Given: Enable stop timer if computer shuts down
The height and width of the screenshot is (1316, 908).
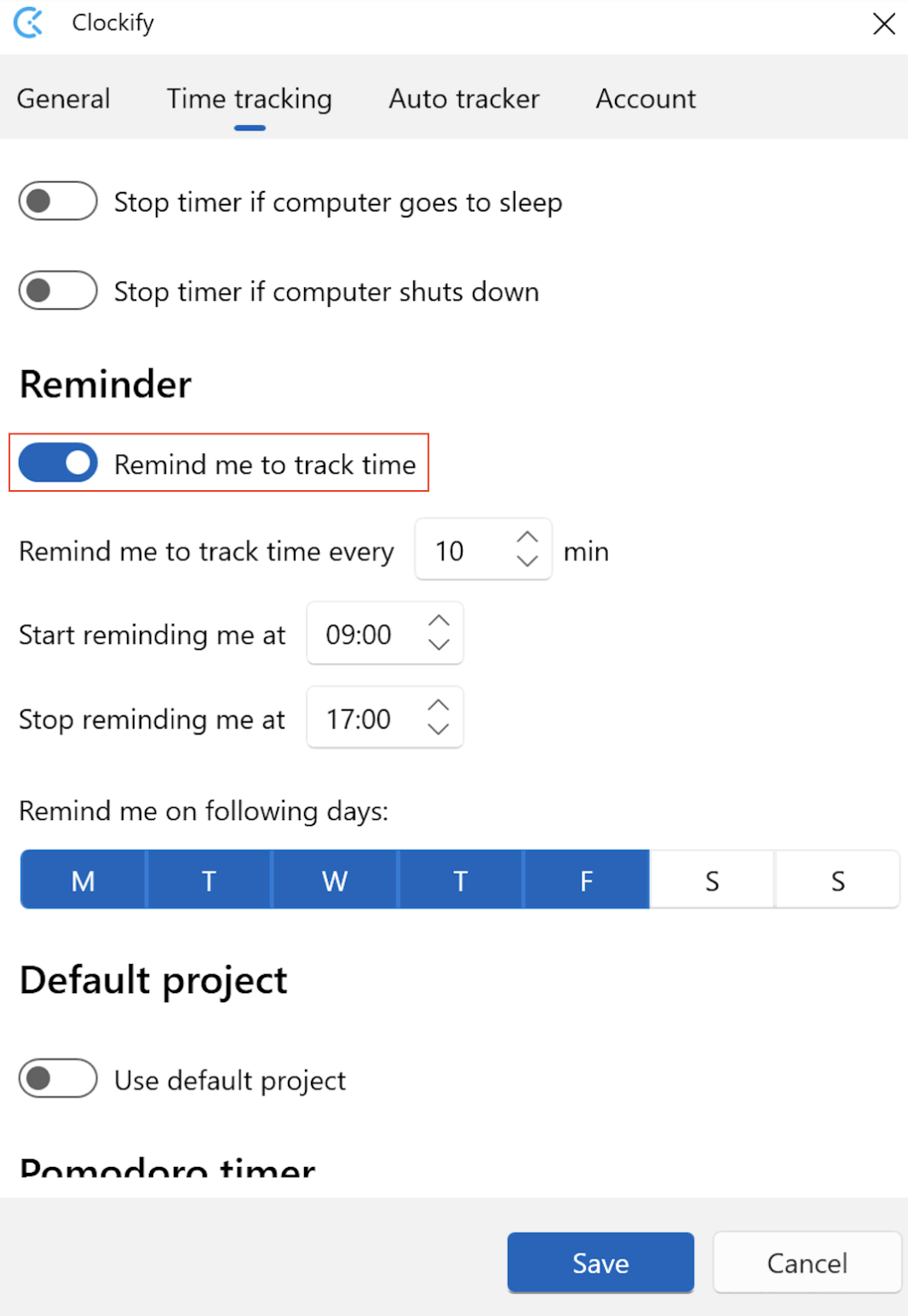Looking at the screenshot, I should pos(57,290).
